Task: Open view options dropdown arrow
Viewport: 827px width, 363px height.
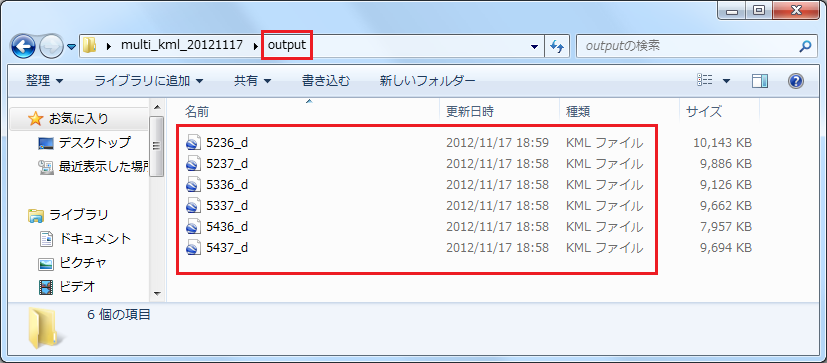Action: coord(726,81)
